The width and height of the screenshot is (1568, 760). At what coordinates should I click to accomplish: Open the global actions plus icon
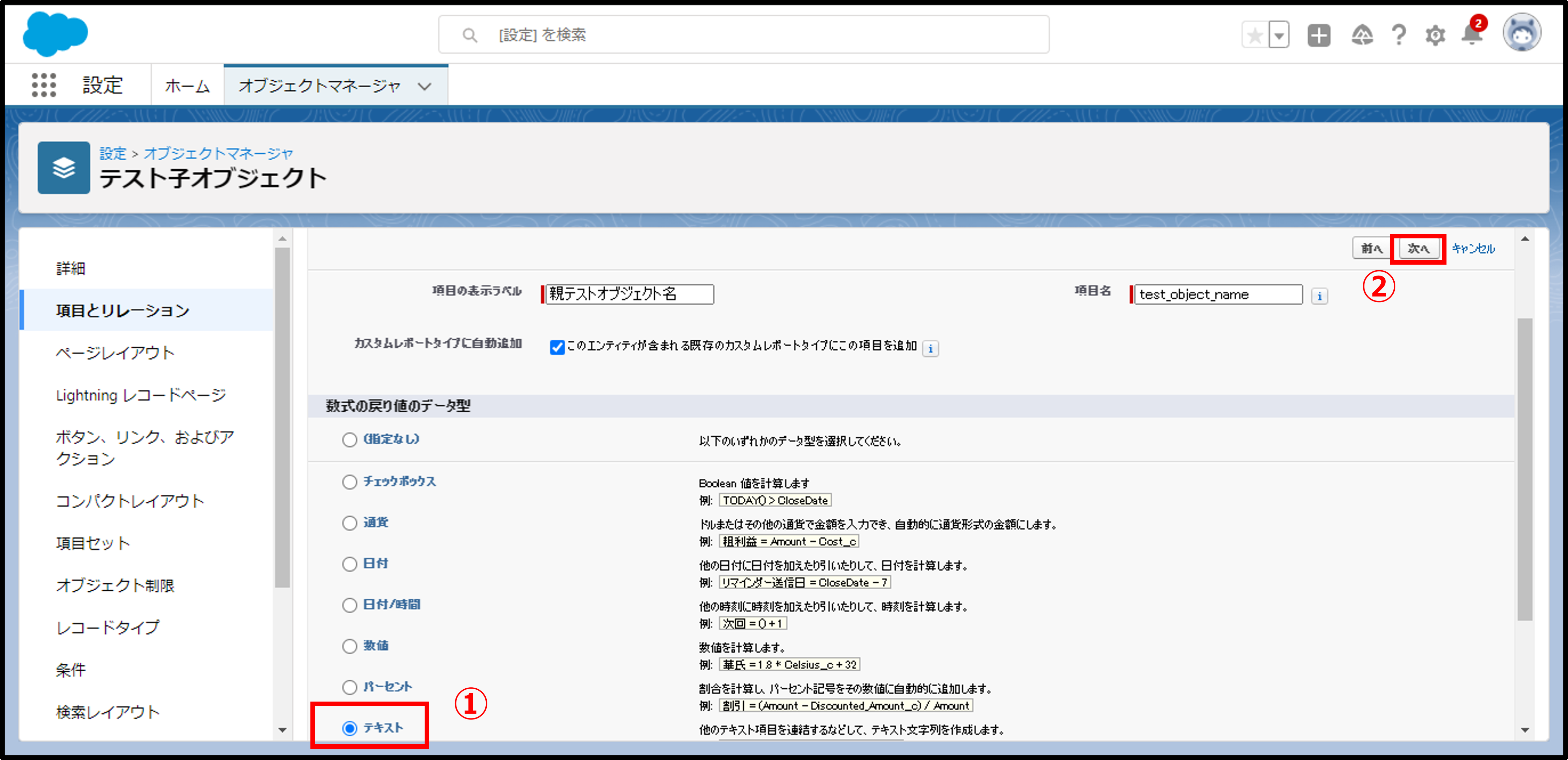(1318, 35)
